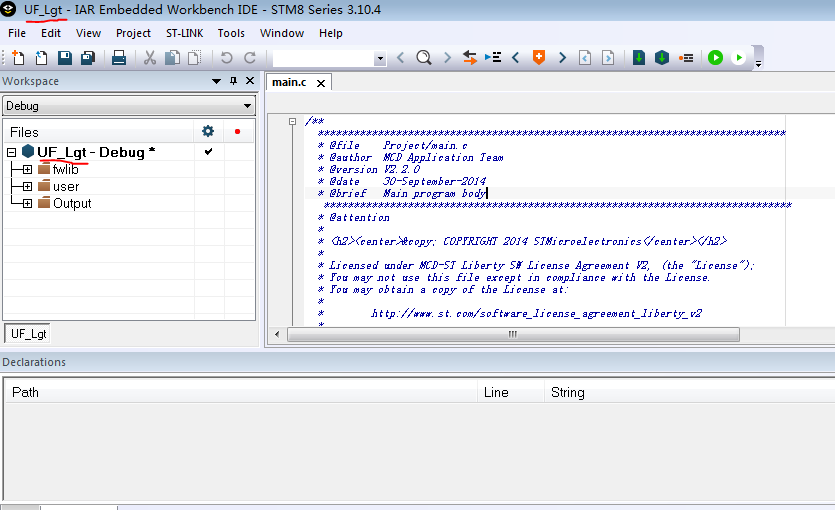Expand the fwlib folder
This screenshot has width=835, height=510.
coord(27,170)
